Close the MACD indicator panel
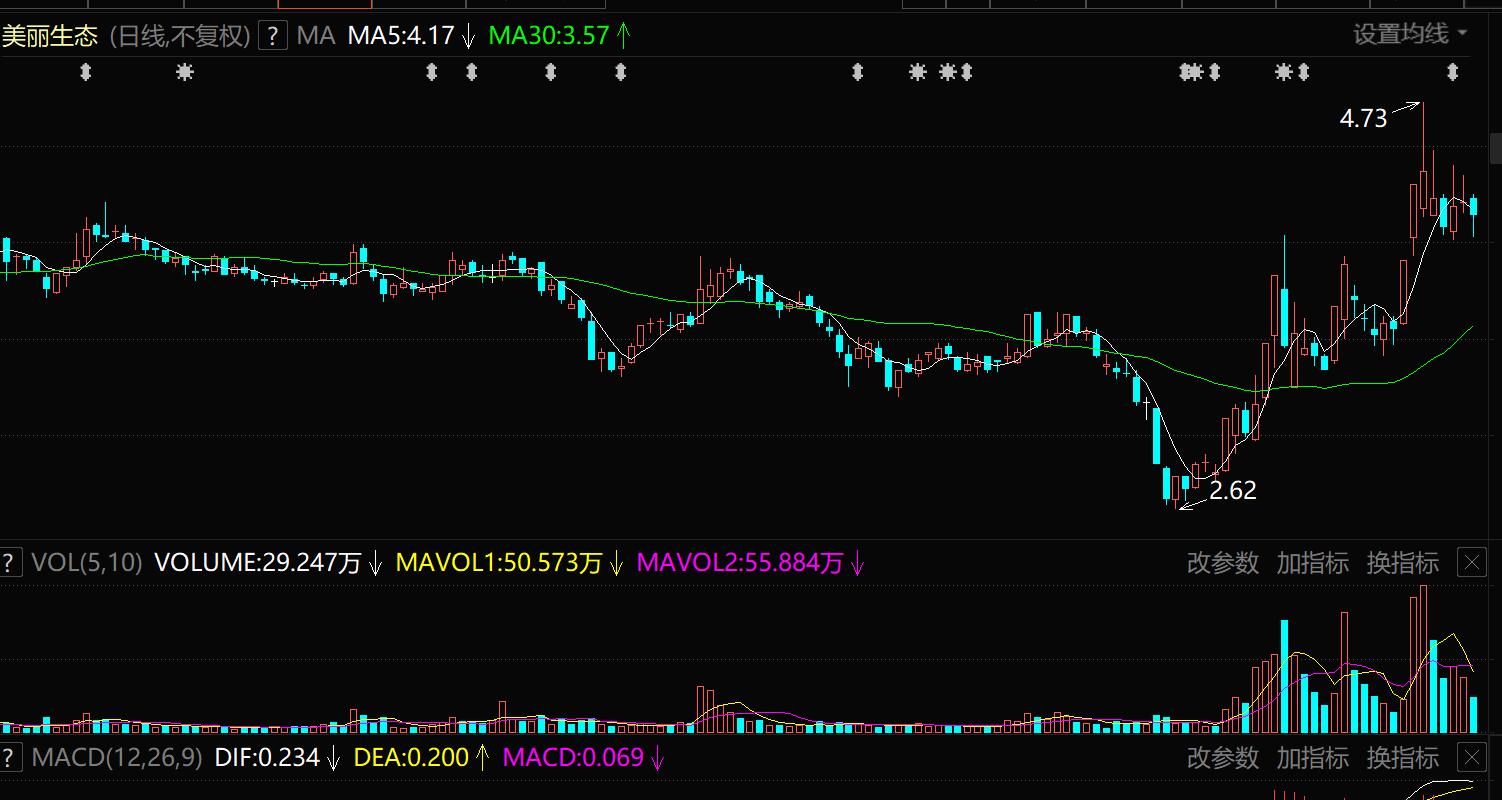This screenshot has width=1502, height=800. [x=1472, y=757]
